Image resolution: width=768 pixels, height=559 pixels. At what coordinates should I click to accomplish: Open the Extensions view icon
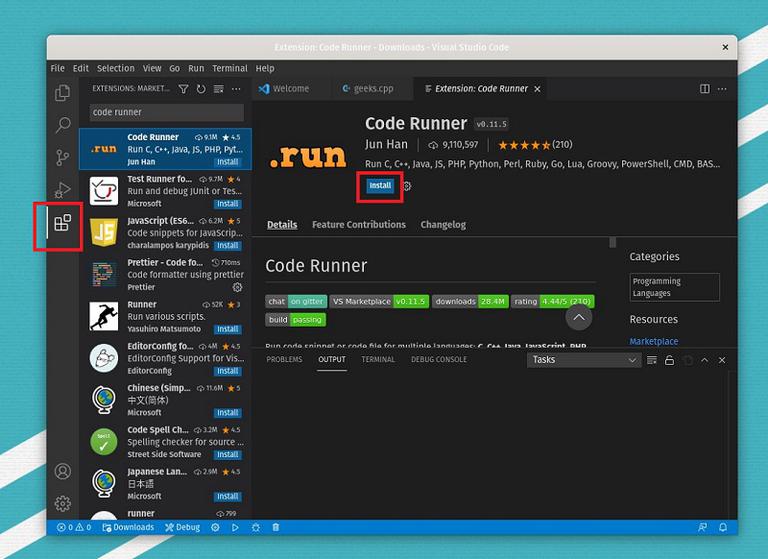(62, 222)
